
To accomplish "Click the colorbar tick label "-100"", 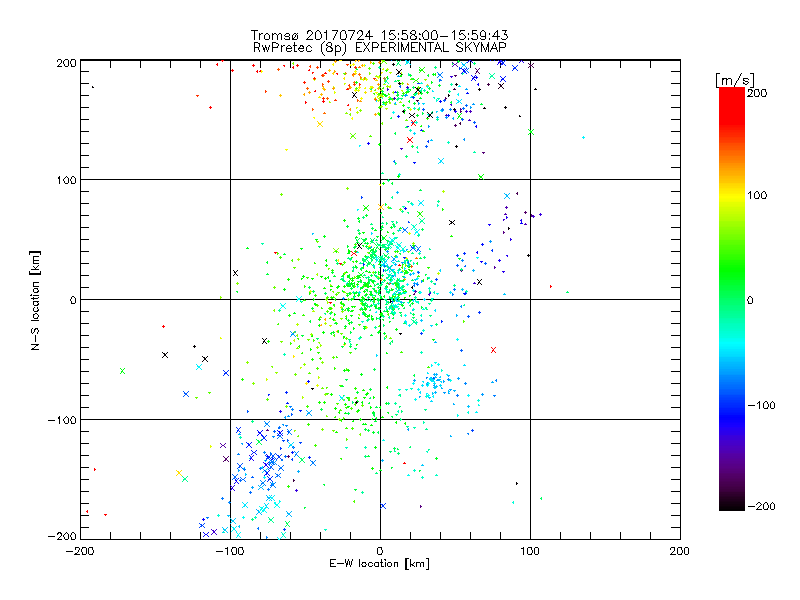I will point(761,405).
